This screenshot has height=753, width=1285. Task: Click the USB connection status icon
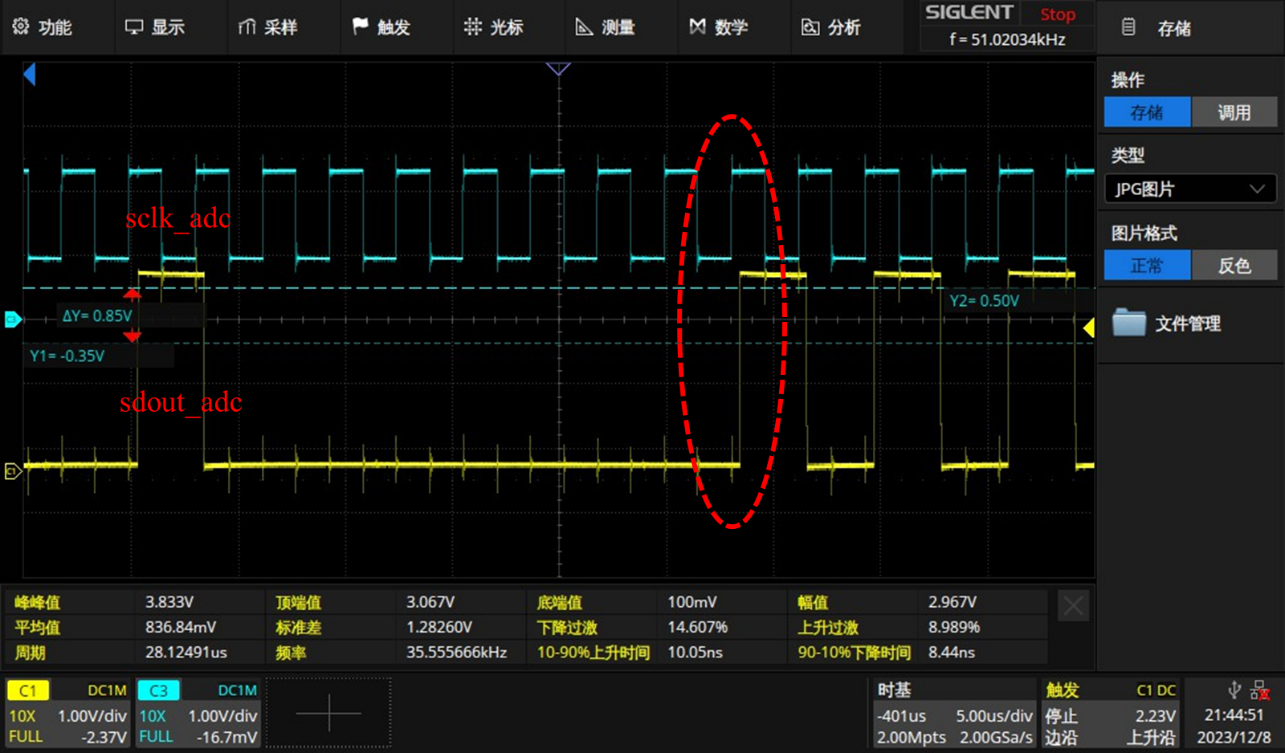(x=1233, y=690)
